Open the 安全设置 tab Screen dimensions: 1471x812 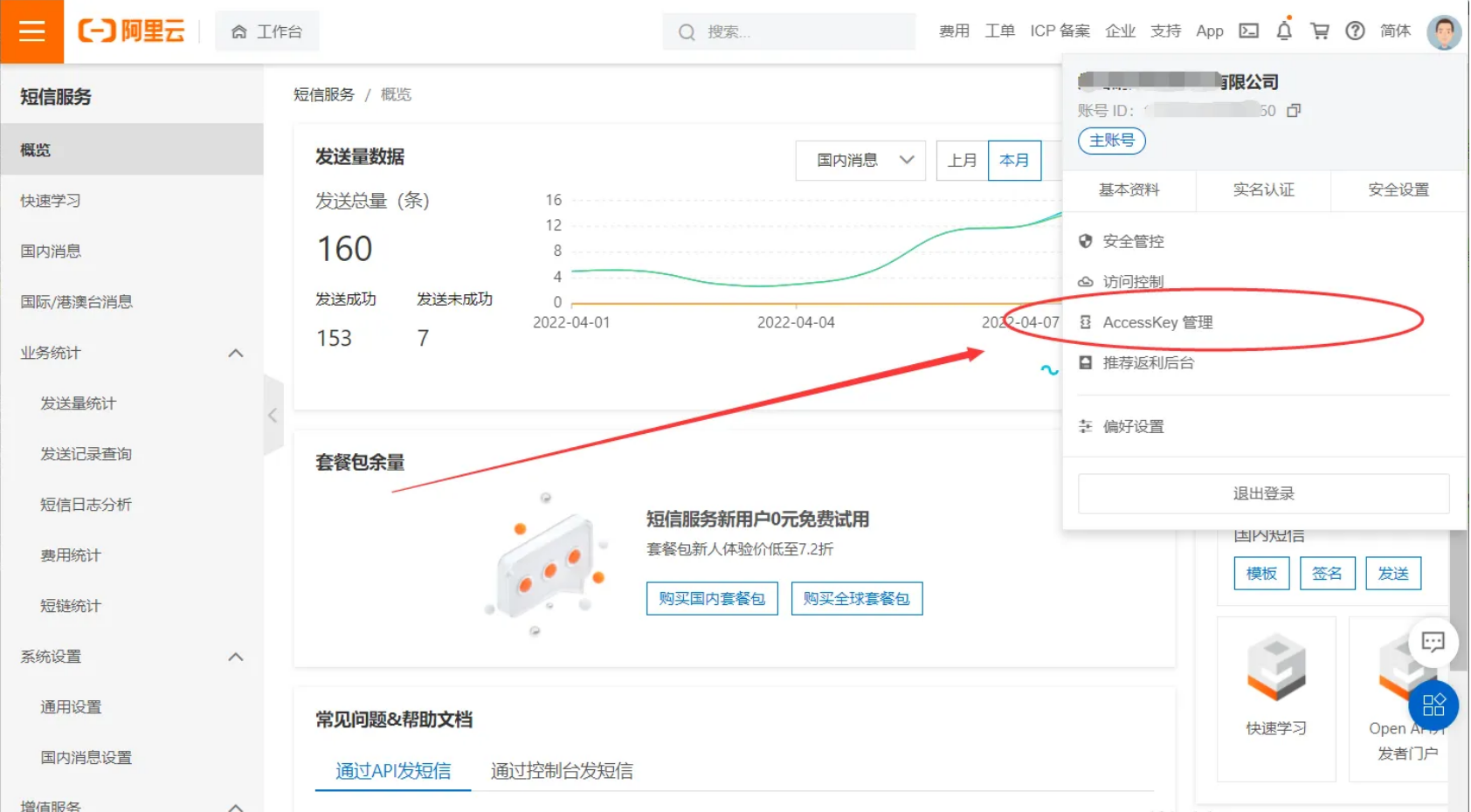[x=1398, y=190]
